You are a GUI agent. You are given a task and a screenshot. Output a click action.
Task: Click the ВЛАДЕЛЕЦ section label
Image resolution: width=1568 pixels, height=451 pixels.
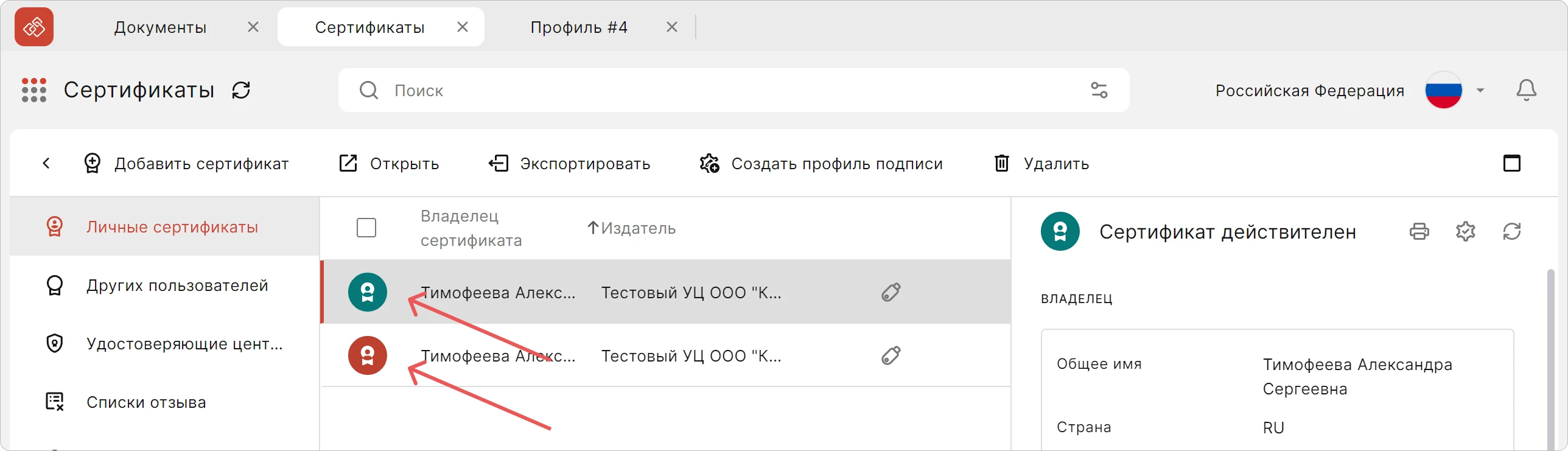point(1077,299)
